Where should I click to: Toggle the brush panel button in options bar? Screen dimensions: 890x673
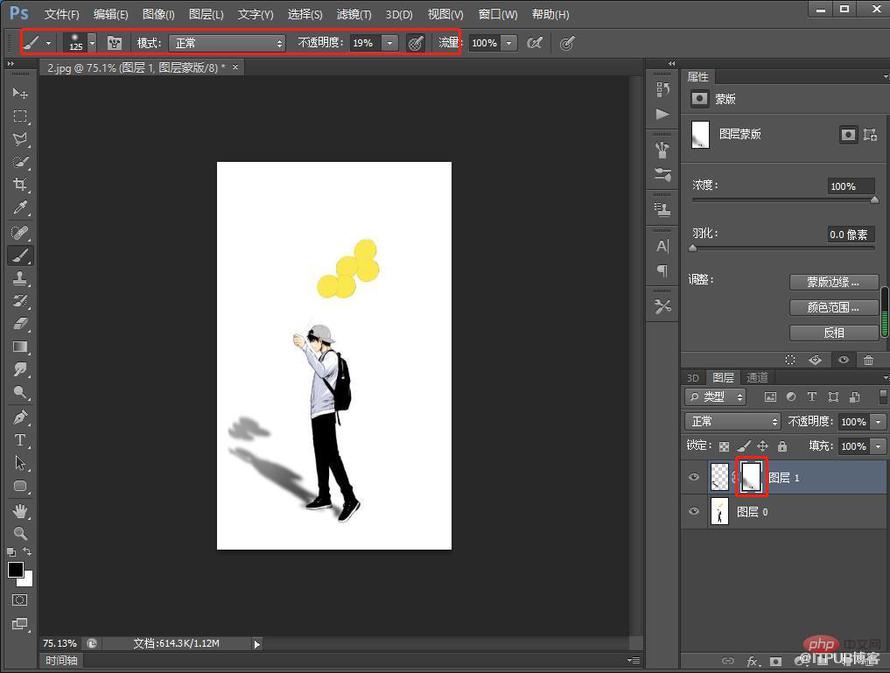pos(115,43)
